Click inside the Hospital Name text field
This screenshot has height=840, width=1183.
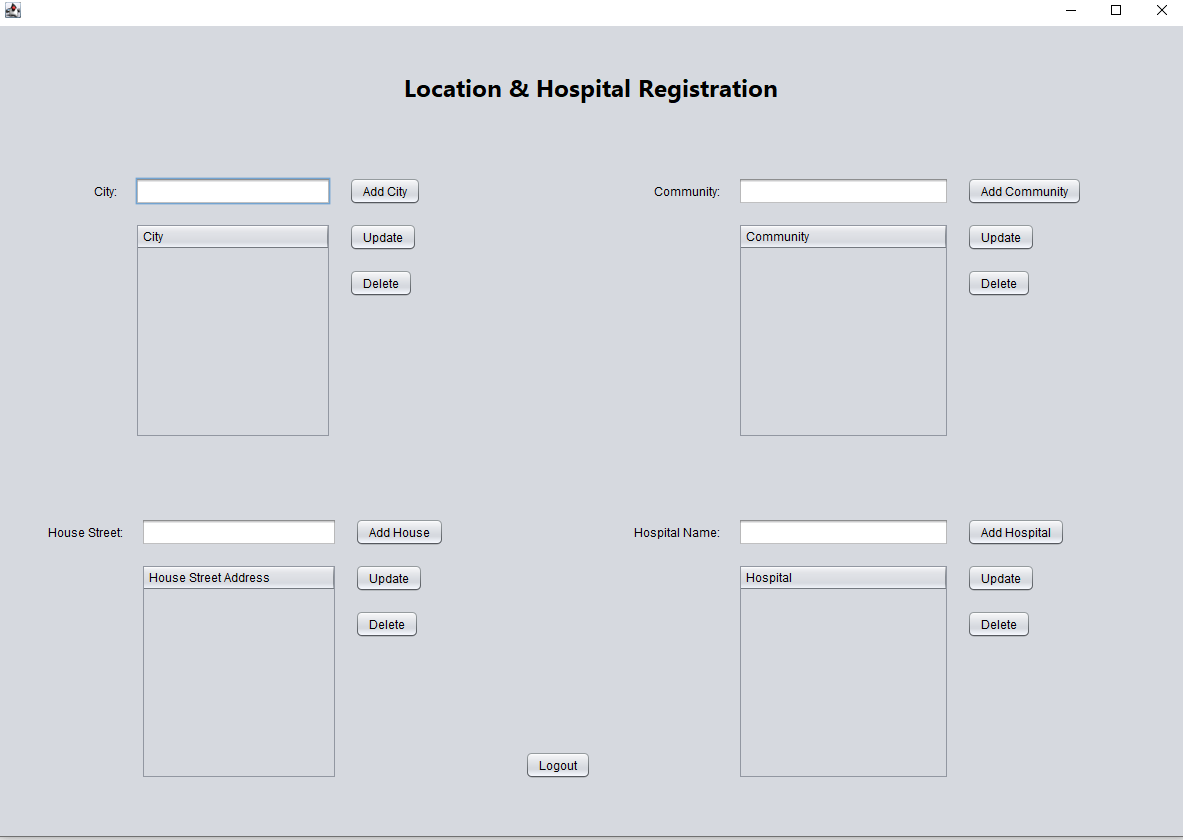click(843, 532)
